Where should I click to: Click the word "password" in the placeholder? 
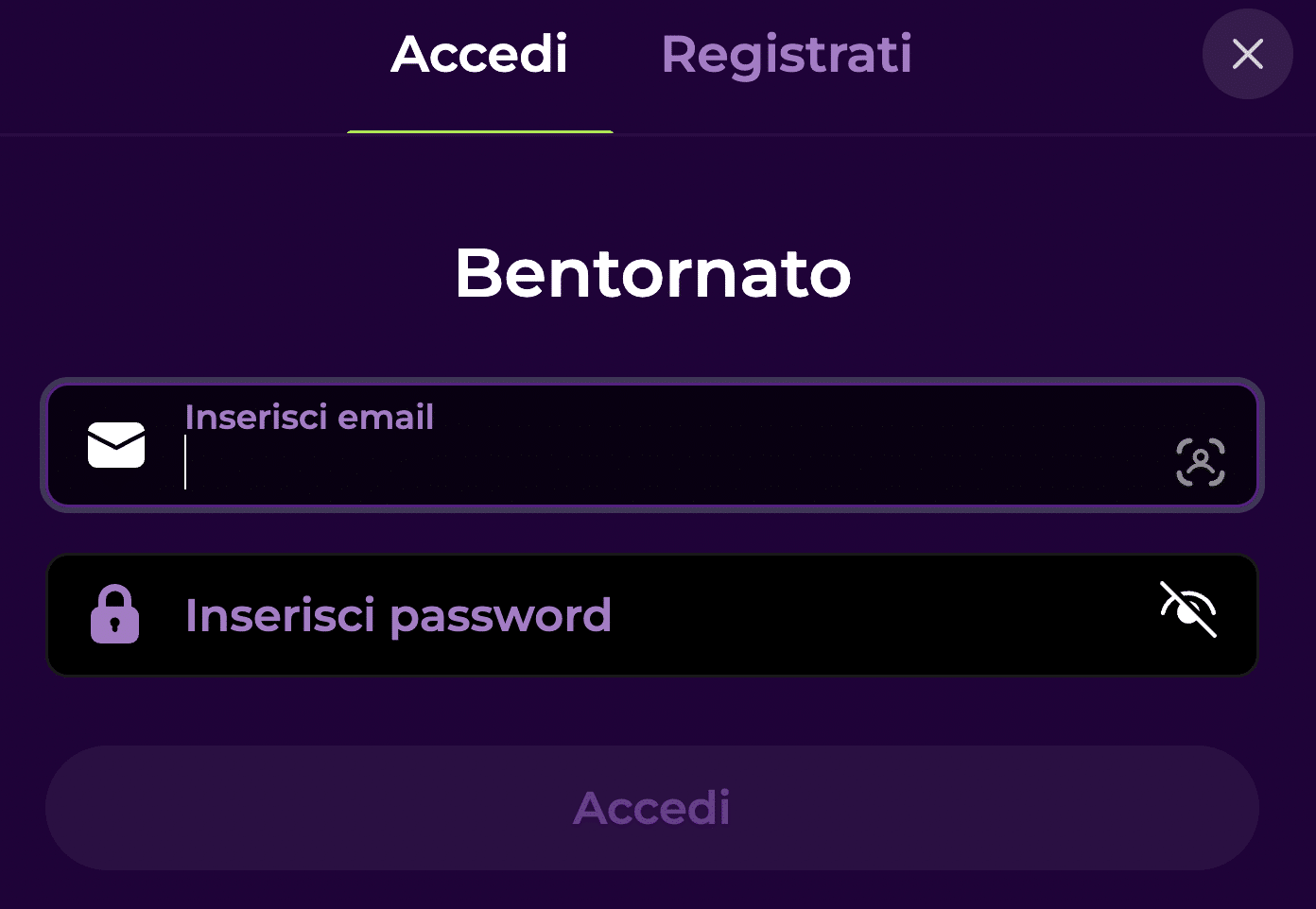(x=500, y=617)
